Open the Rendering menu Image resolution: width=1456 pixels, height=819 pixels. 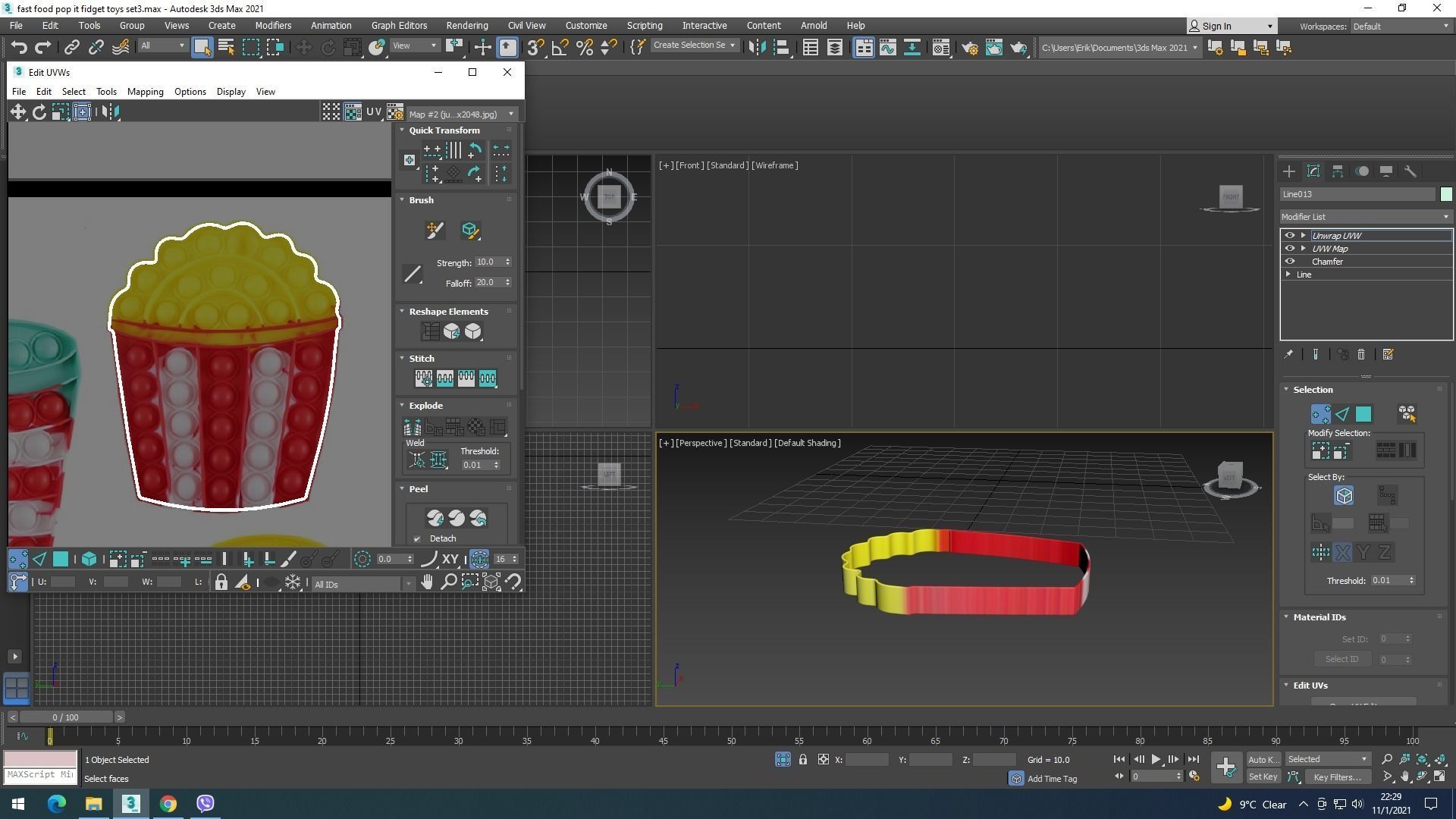pos(466,25)
